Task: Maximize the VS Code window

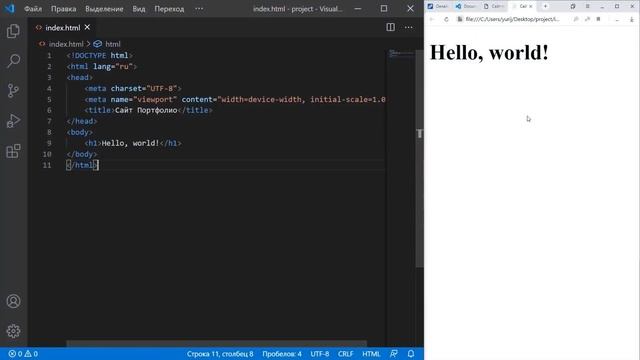Action: (384, 9)
